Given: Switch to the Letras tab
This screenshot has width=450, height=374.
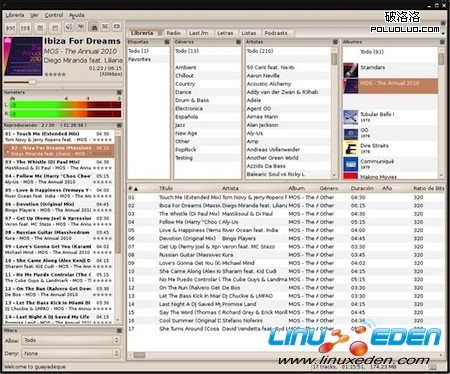Looking at the screenshot, I should [x=225, y=33].
